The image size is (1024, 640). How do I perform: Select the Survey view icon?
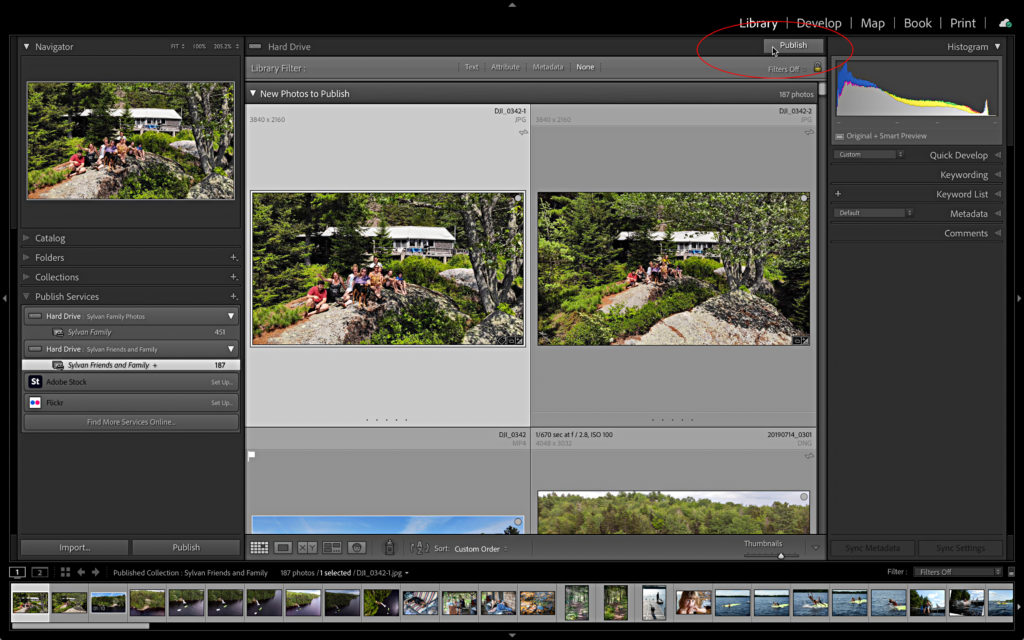[x=331, y=547]
